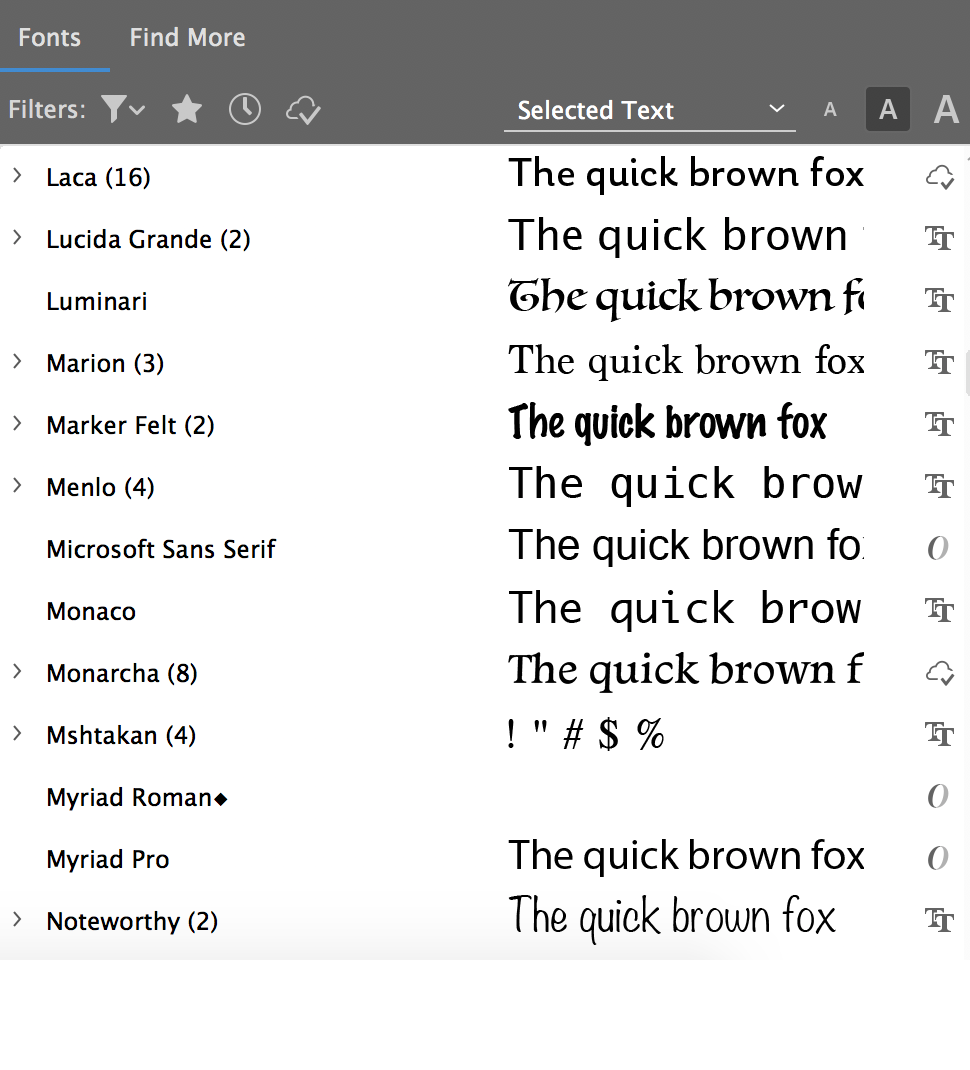This screenshot has height=1070, width=970.
Task: Select the Monaco font
Action: (91, 610)
